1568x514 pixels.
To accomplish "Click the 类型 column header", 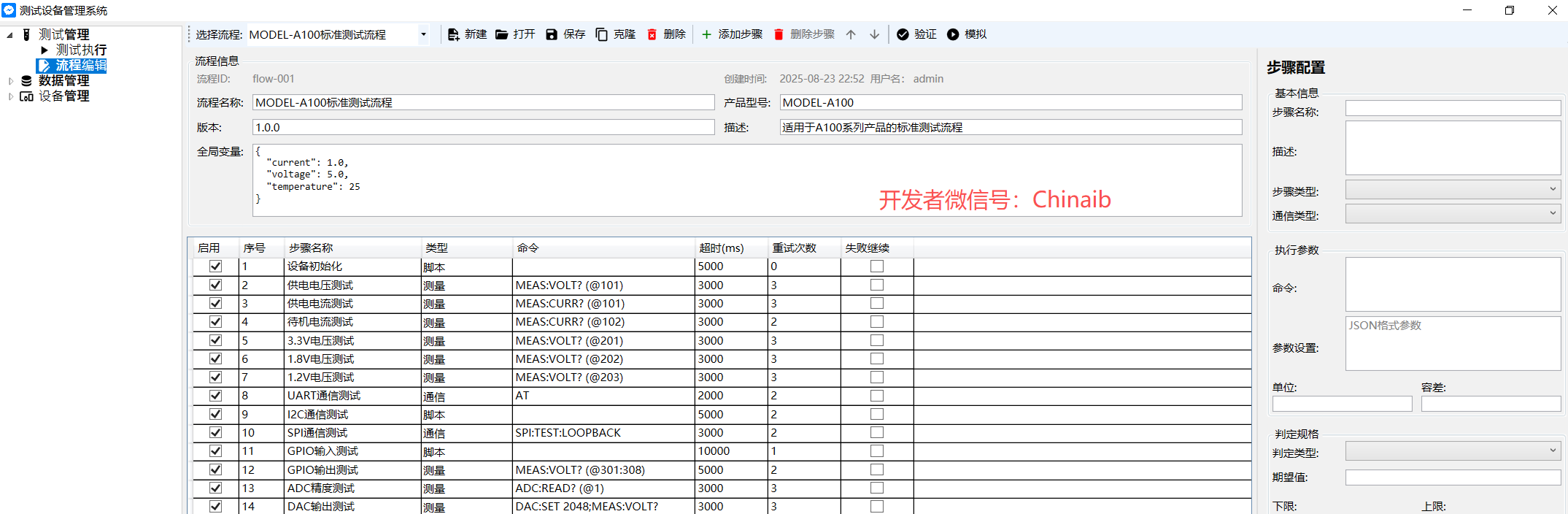I will (467, 248).
